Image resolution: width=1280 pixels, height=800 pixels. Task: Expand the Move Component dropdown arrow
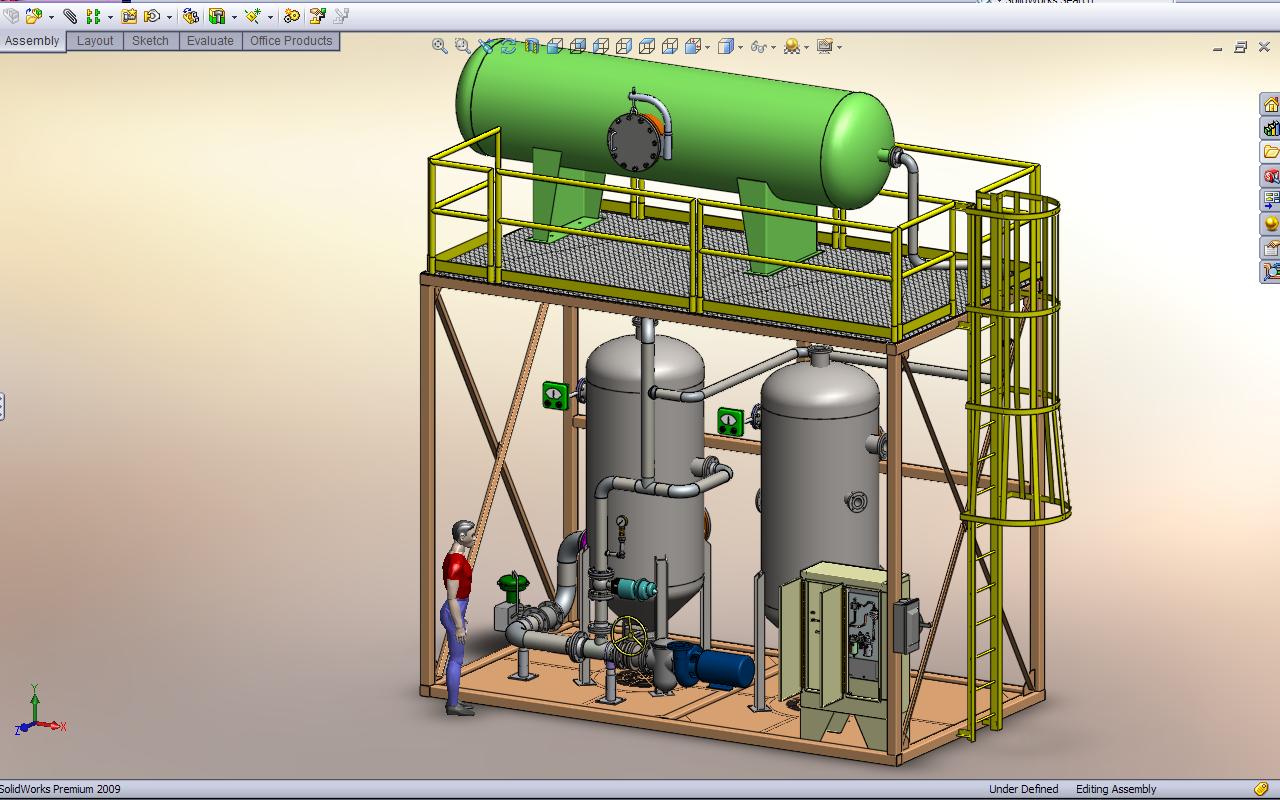click(x=169, y=17)
